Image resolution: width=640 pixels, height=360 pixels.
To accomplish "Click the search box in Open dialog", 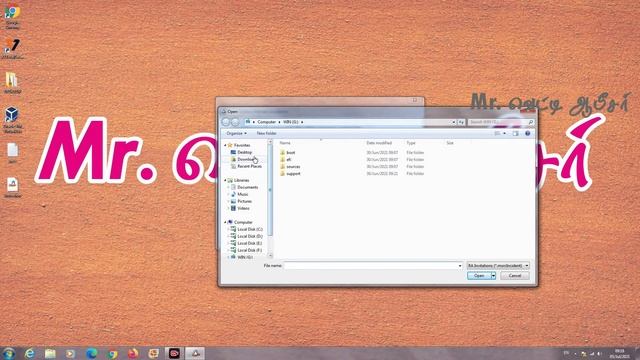I will pyautogui.click(x=500, y=122).
